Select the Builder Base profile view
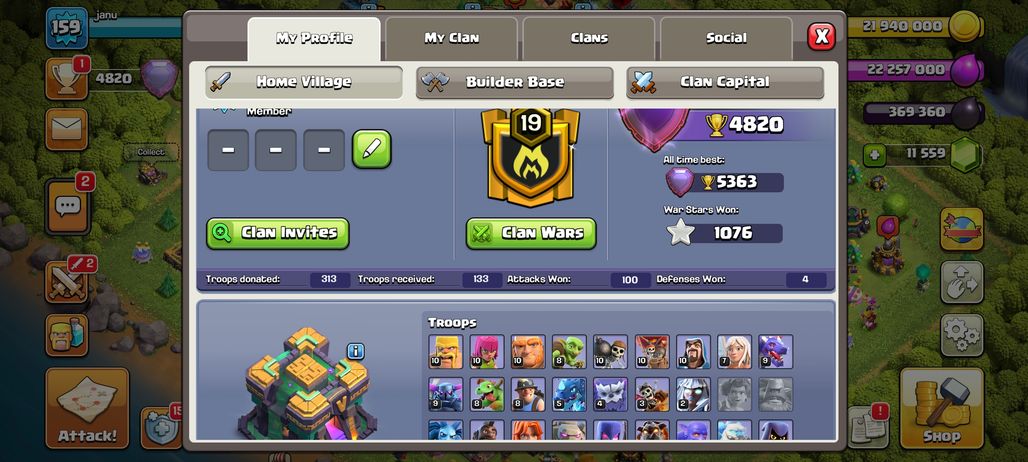The height and width of the screenshot is (462, 1028). (x=515, y=83)
